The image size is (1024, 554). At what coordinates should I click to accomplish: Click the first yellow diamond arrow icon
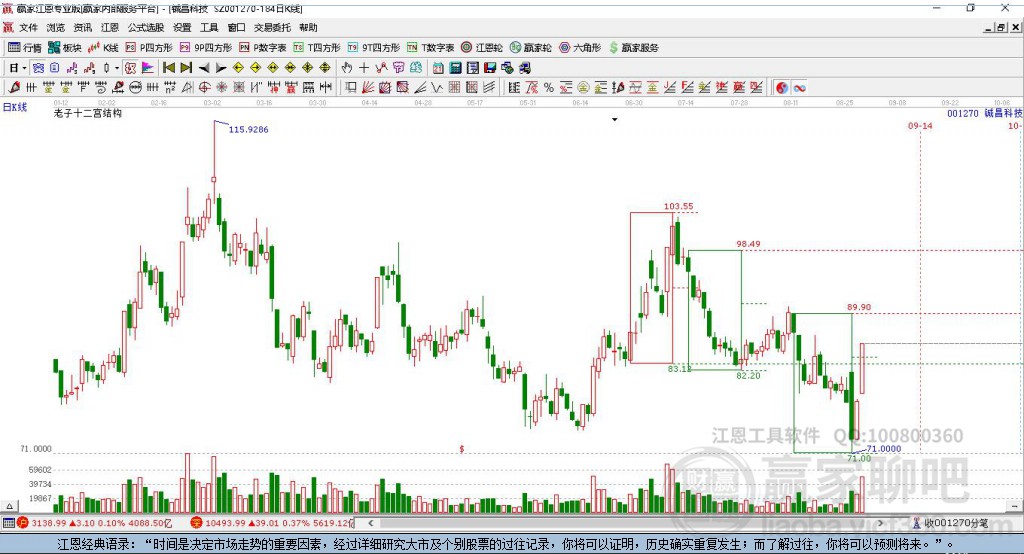(238, 68)
